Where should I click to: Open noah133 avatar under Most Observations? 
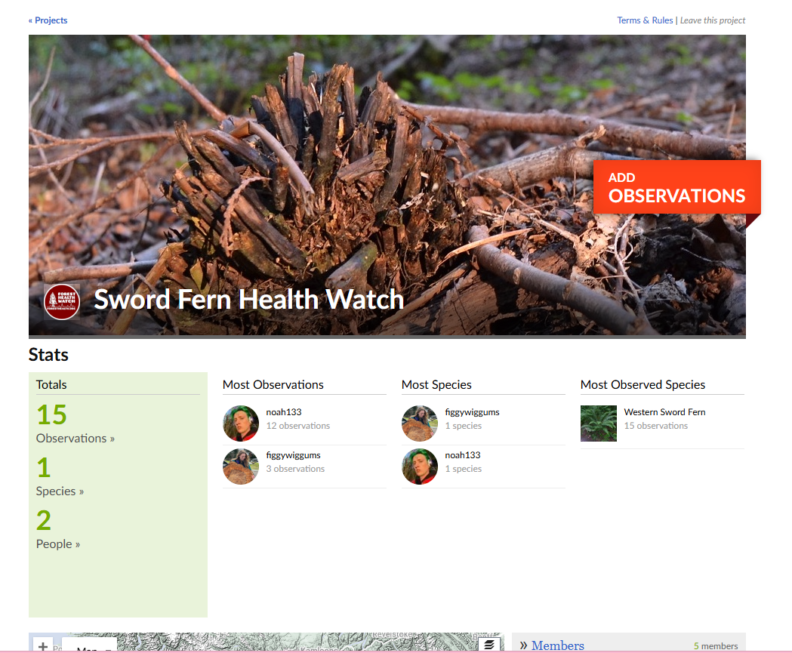point(241,423)
